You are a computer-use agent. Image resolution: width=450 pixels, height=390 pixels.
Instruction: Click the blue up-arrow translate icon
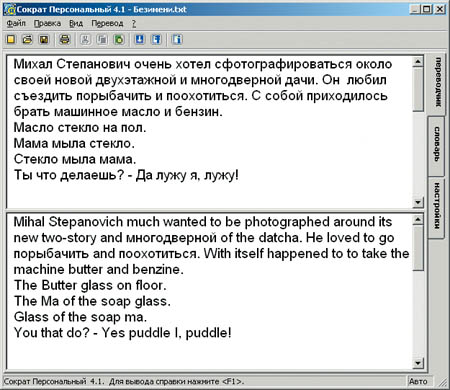coord(156,40)
